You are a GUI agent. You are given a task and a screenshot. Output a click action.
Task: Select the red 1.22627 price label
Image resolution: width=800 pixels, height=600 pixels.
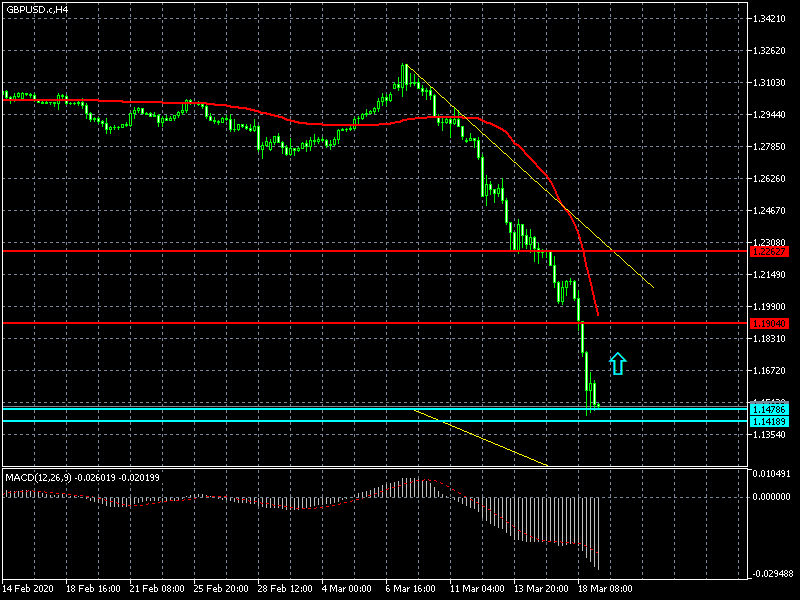click(x=769, y=251)
